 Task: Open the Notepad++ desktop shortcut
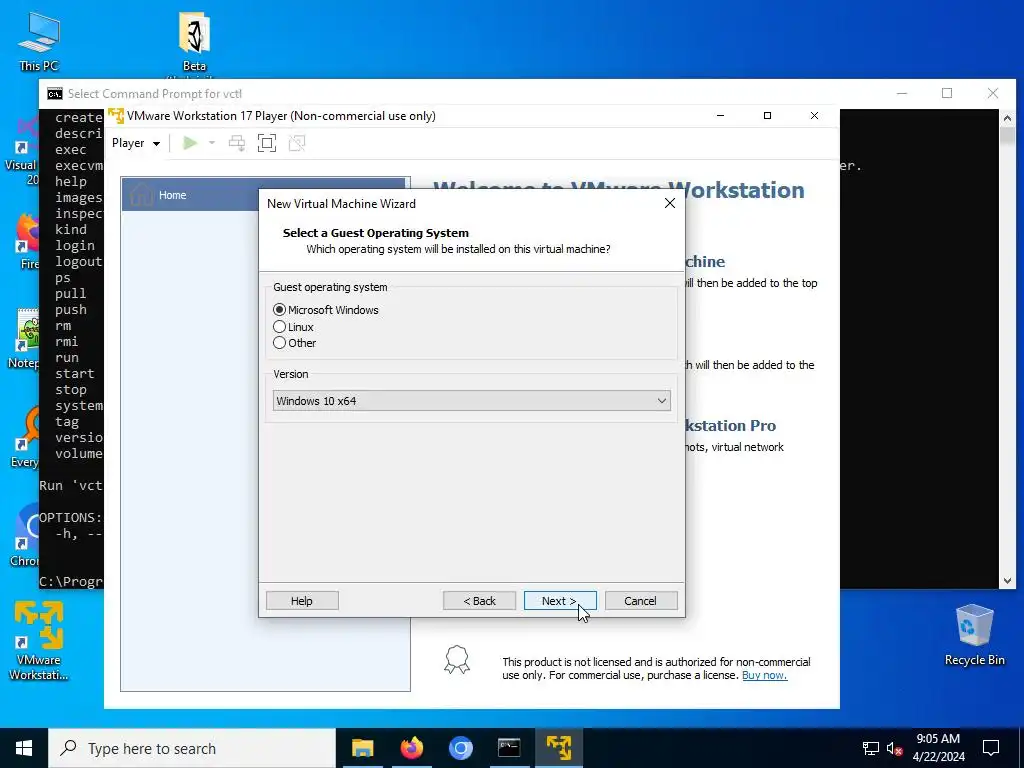pos(26,338)
